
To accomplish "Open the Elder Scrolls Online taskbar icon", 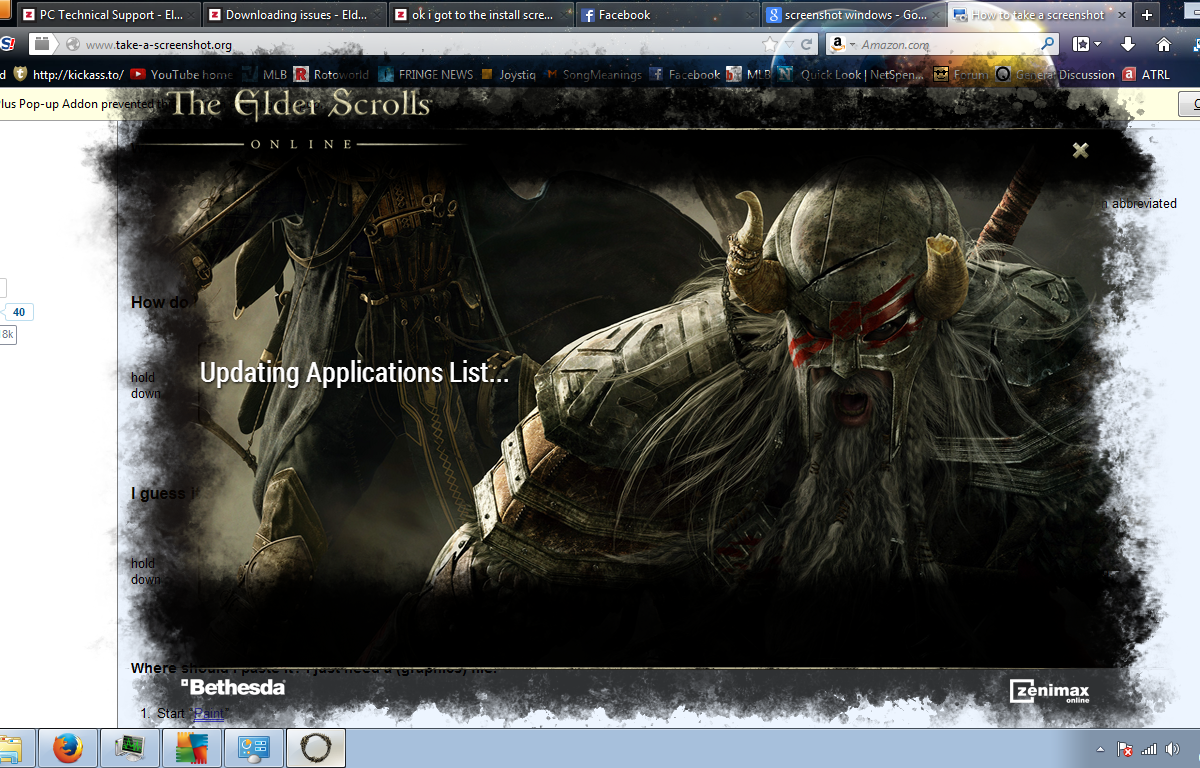I will point(316,748).
